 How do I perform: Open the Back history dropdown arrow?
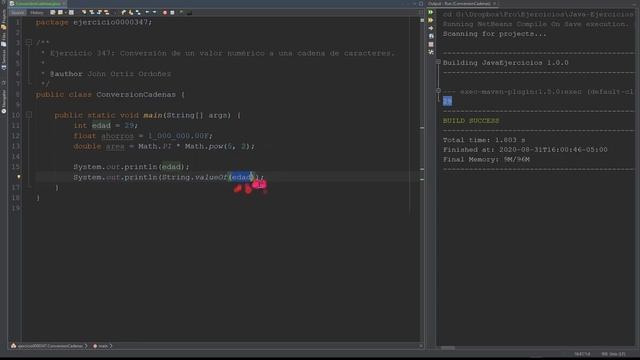click(66, 13)
